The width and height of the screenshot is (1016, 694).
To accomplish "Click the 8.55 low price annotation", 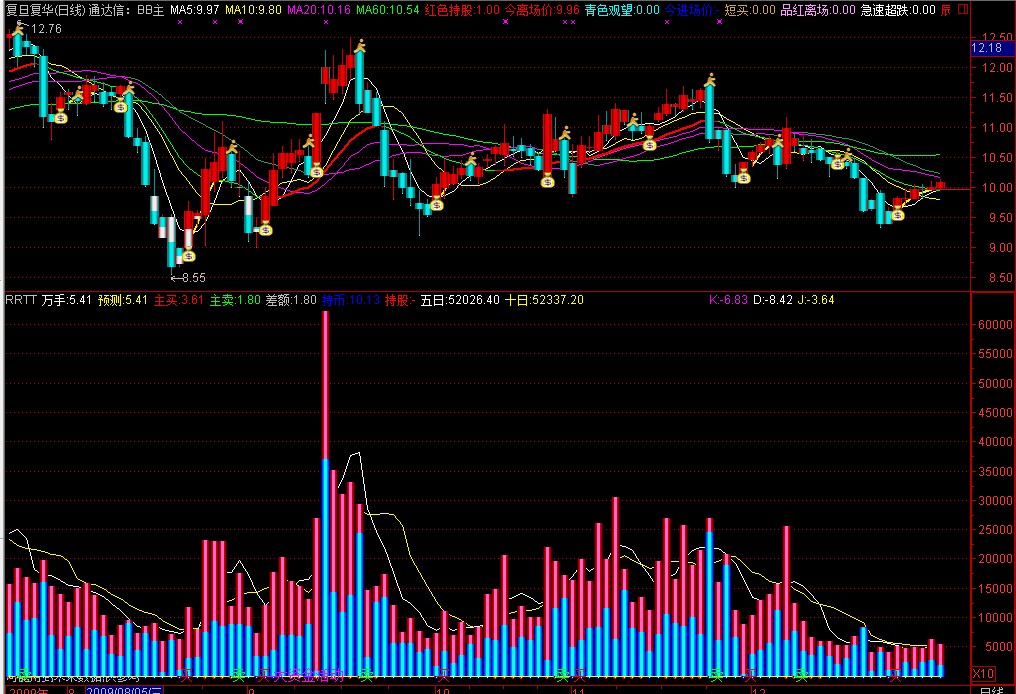I will point(194,278).
